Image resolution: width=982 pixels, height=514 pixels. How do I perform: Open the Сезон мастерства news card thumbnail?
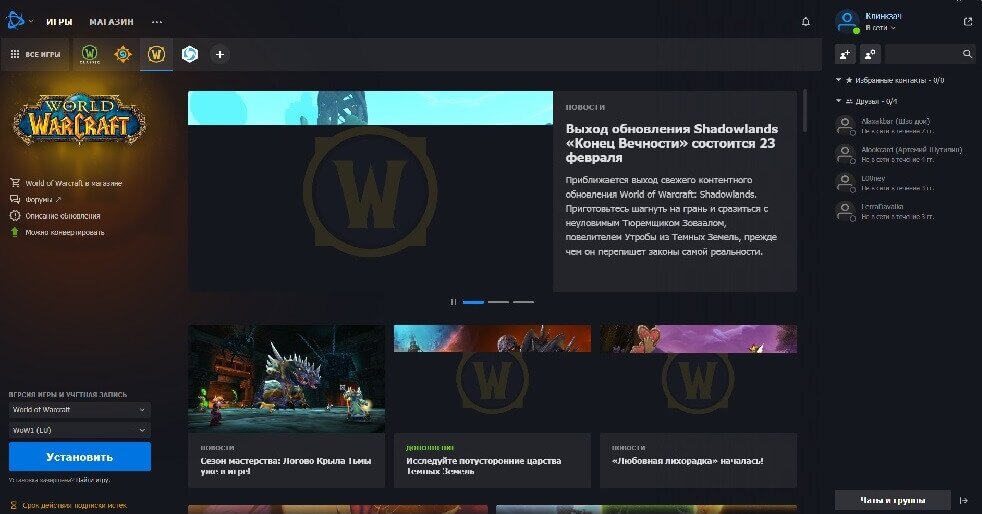(286, 378)
